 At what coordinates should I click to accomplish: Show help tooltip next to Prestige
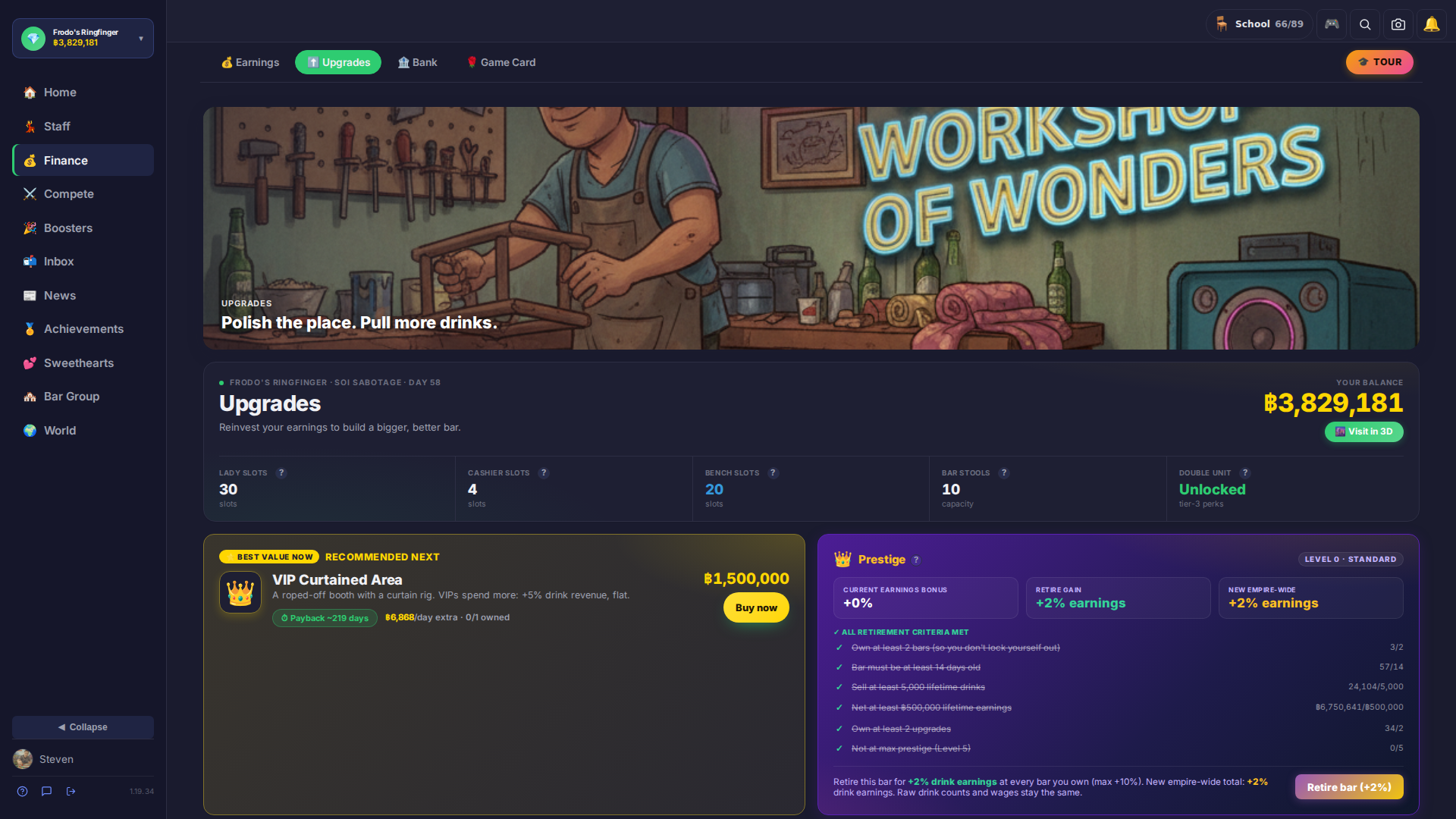click(916, 560)
